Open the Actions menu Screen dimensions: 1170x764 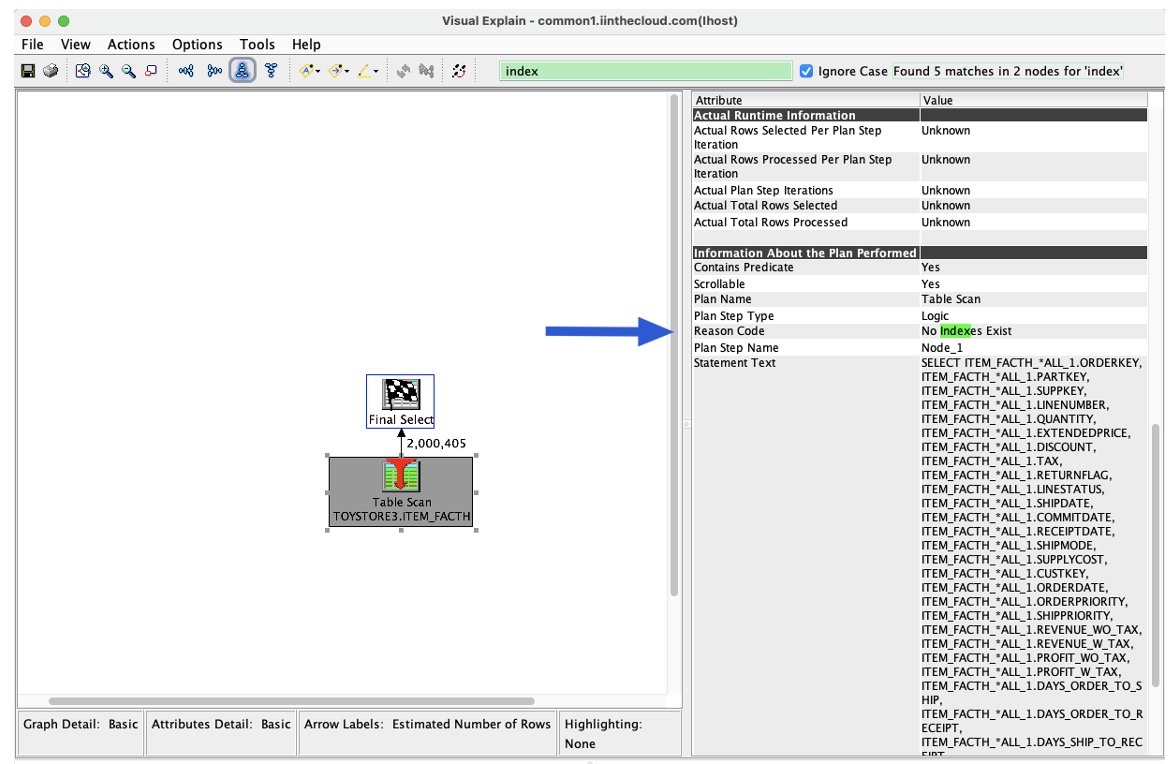coord(129,44)
